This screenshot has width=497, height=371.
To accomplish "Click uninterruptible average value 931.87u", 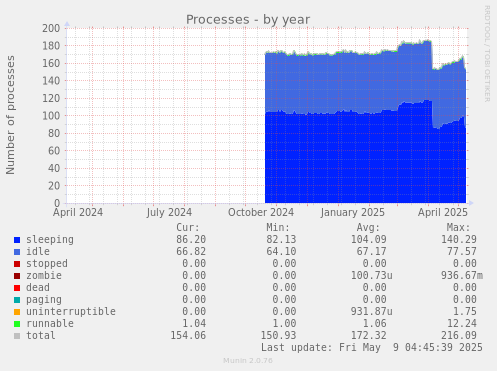I will click(x=371, y=312).
